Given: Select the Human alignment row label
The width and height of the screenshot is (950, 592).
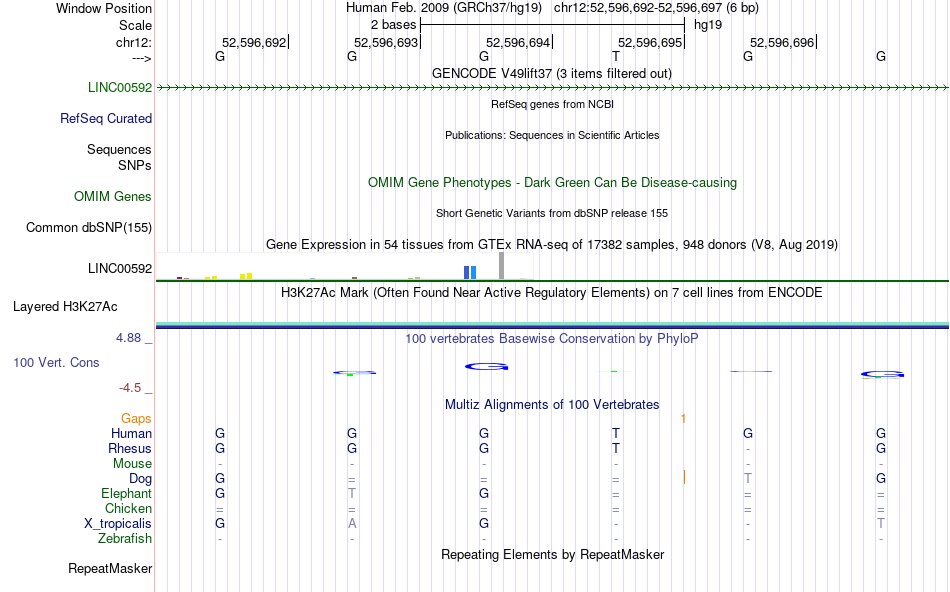Looking at the screenshot, I should [x=131, y=433].
